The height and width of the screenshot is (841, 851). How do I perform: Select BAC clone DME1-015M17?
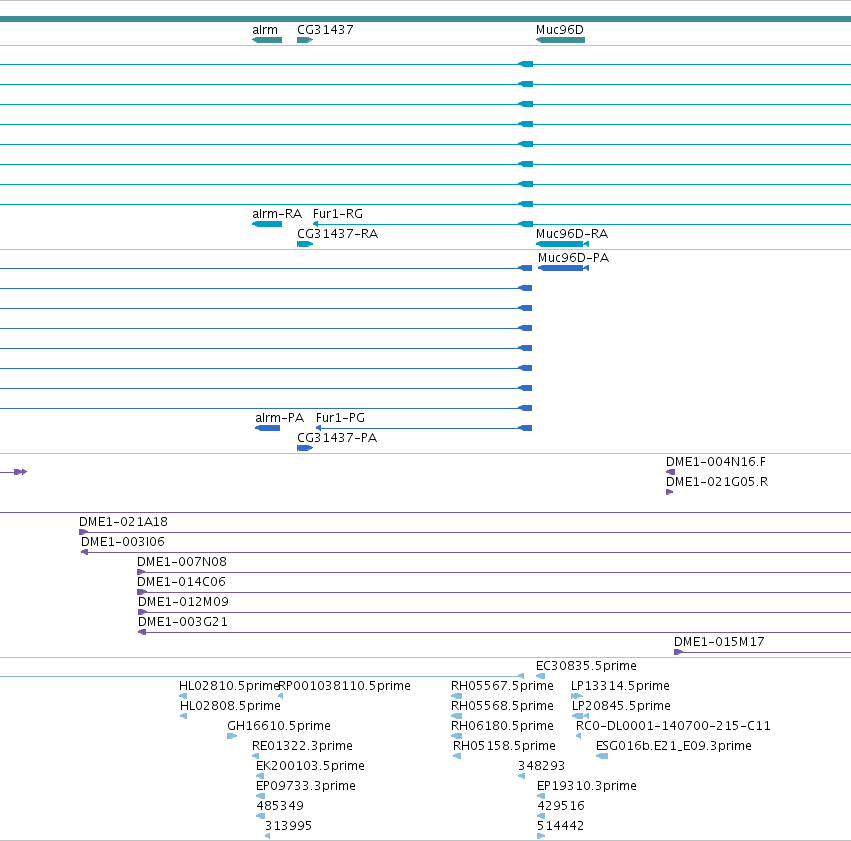(x=763, y=652)
